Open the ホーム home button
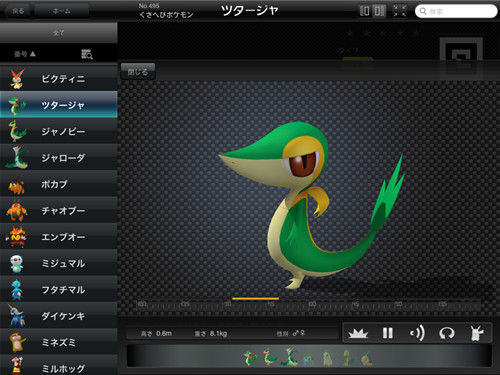Screen dimensions: 500x375 click(62, 11)
